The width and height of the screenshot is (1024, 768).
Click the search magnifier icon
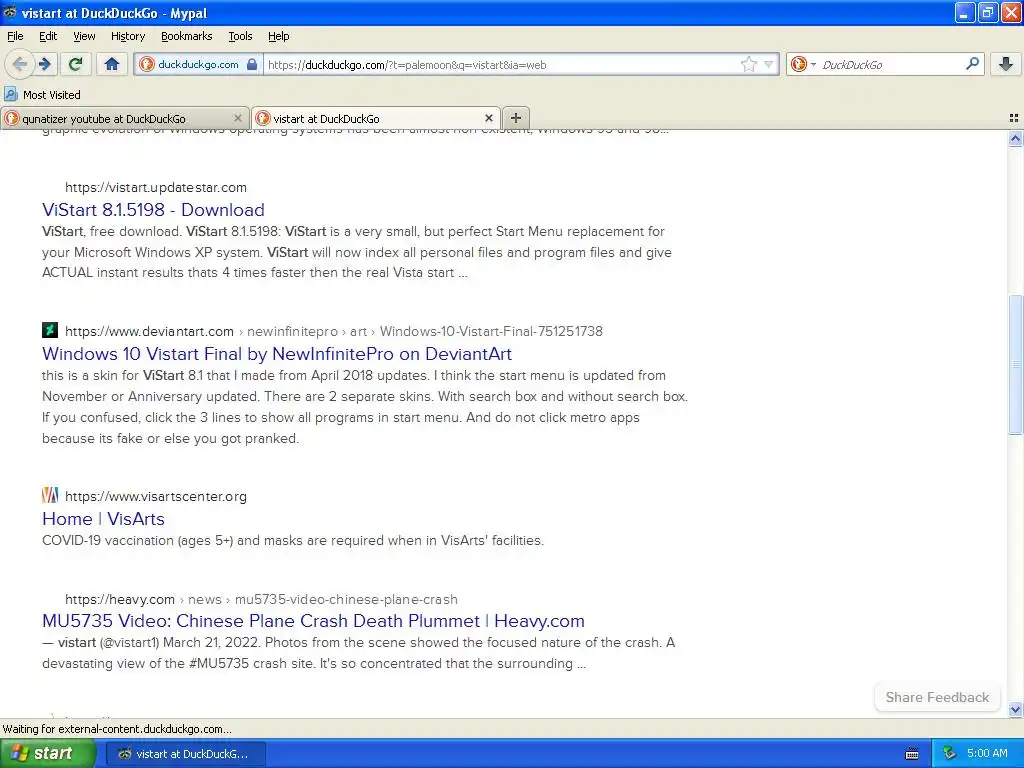[x=972, y=63]
